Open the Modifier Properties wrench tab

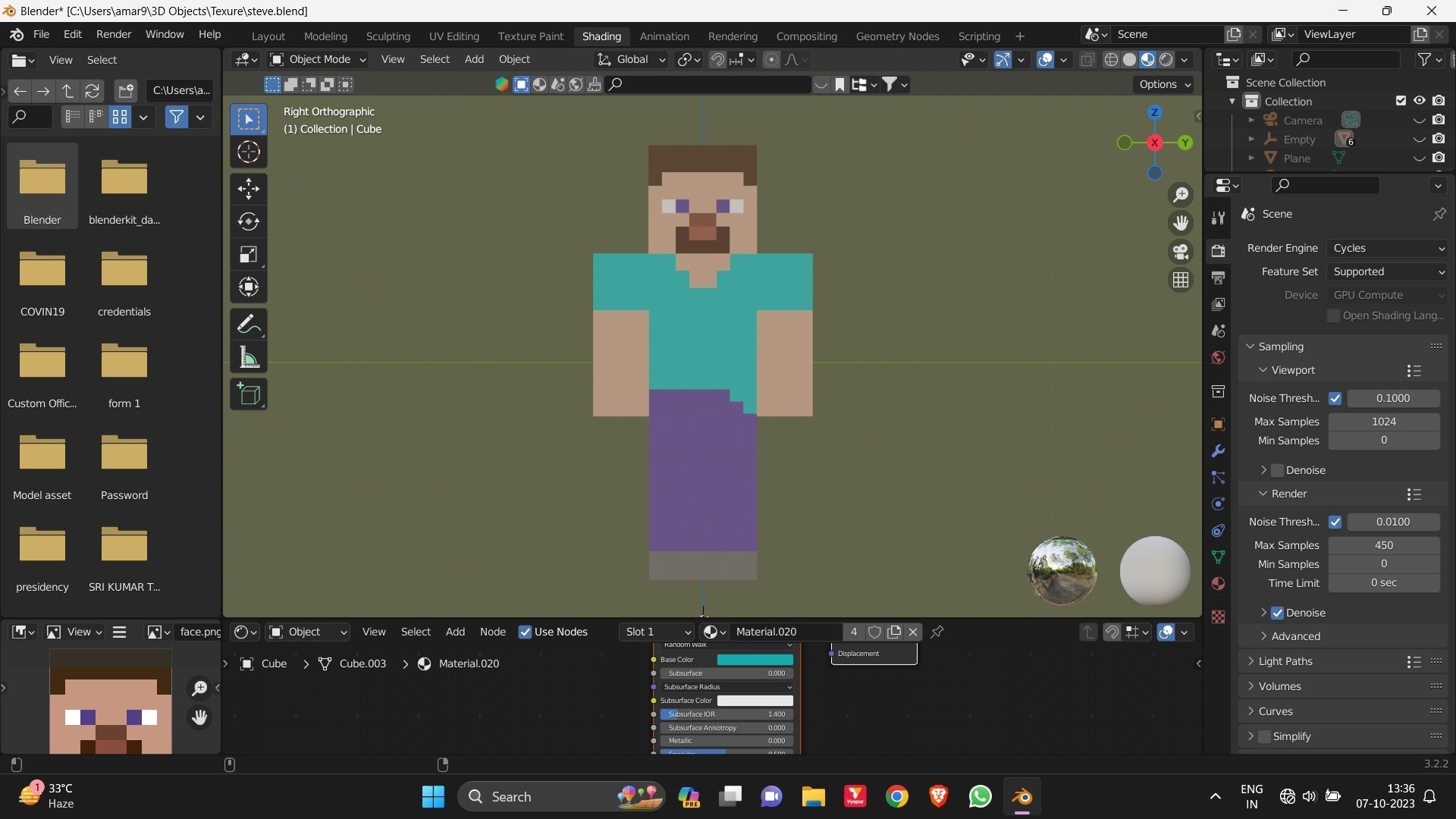[x=1218, y=451]
